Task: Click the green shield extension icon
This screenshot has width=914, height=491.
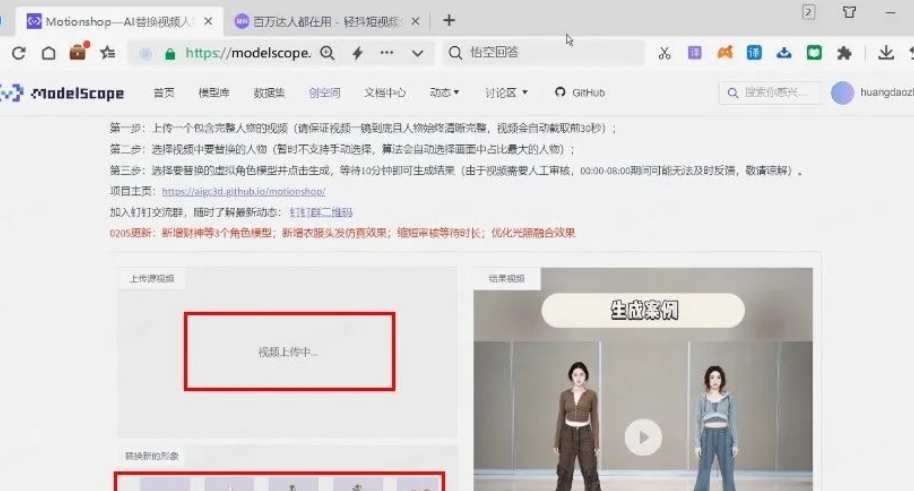Action: 814,53
